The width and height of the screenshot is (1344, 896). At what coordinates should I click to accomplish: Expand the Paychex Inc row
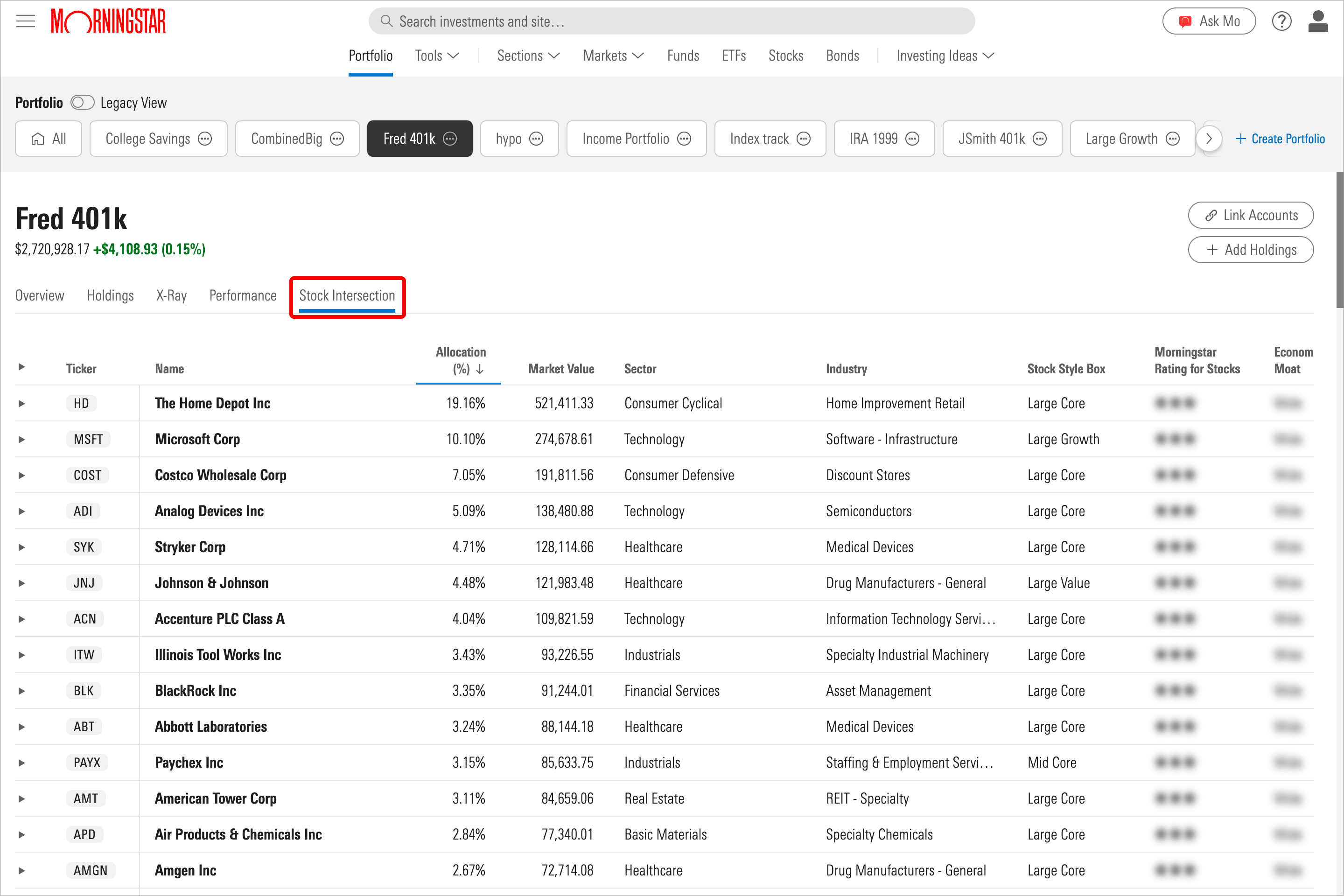tap(22, 763)
